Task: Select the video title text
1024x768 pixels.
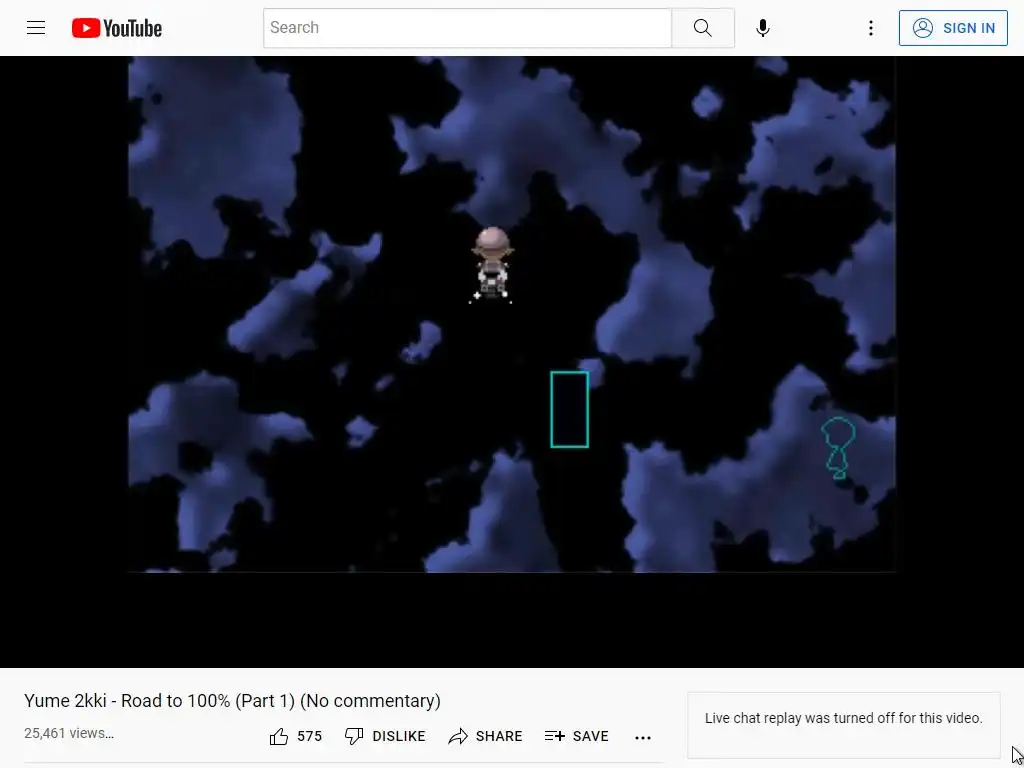Action: (232, 701)
